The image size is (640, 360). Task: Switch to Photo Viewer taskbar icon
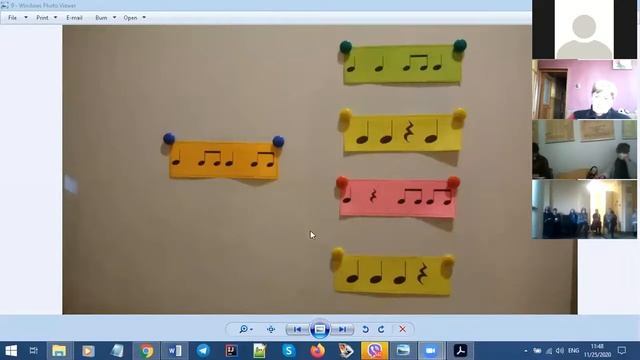pos(403,351)
